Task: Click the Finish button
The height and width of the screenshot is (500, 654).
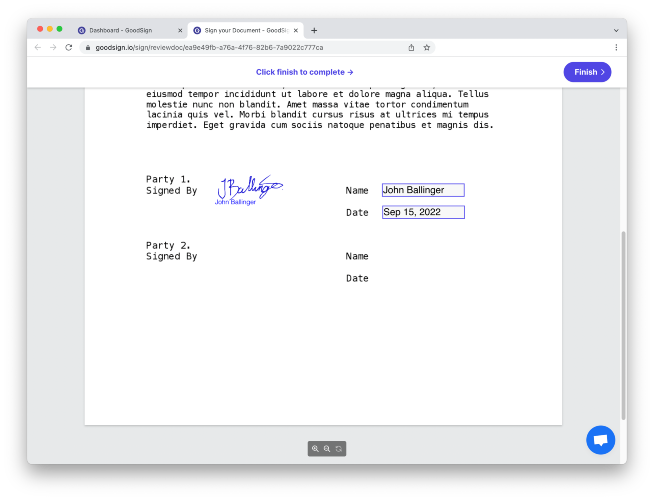Action: (587, 72)
